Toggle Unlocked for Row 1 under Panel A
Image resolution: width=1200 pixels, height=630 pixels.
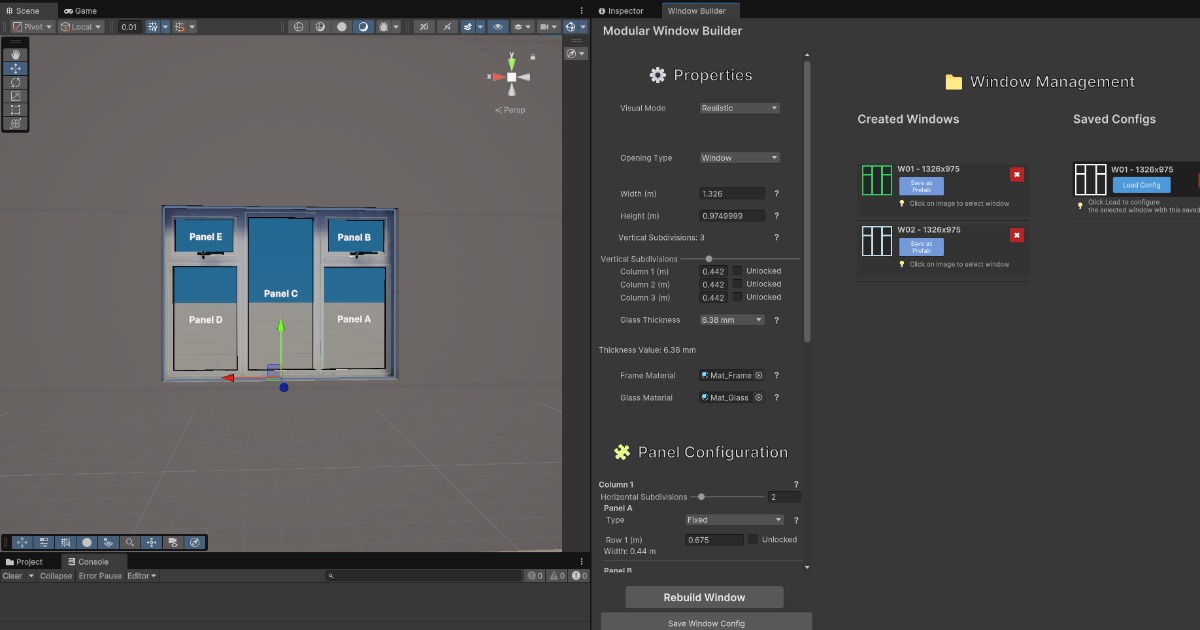click(754, 539)
